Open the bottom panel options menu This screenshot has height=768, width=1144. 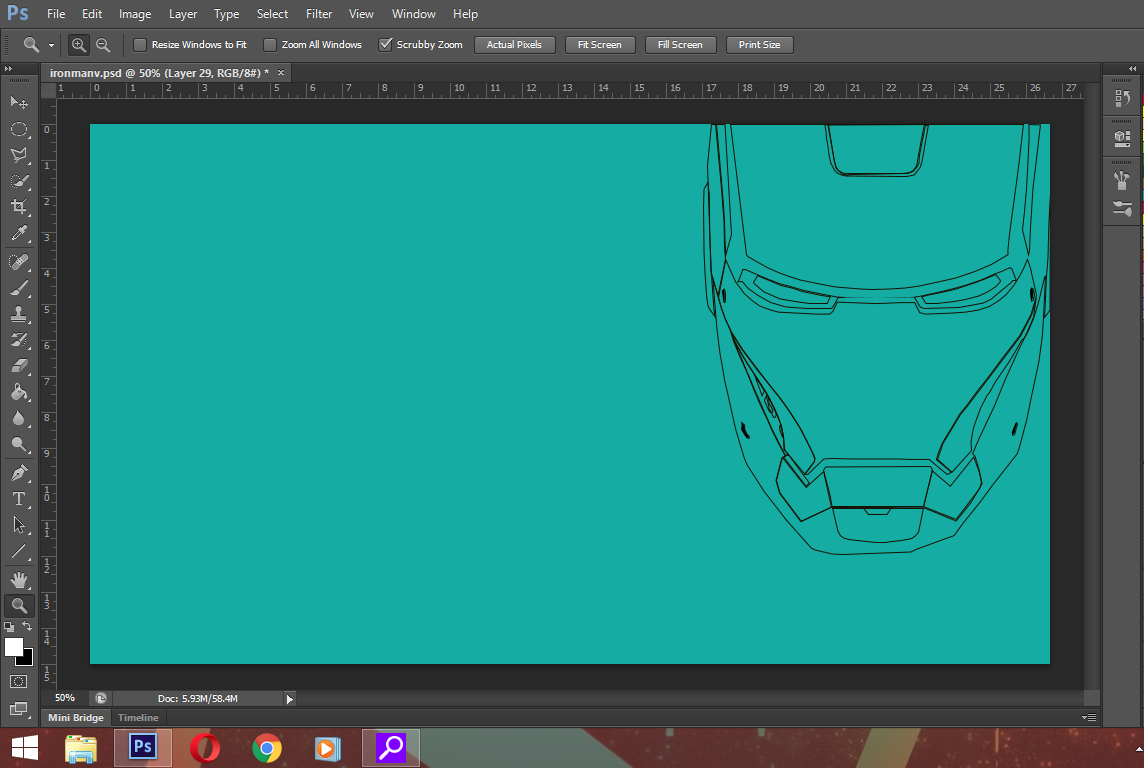pyautogui.click(x=1089, y=718)
